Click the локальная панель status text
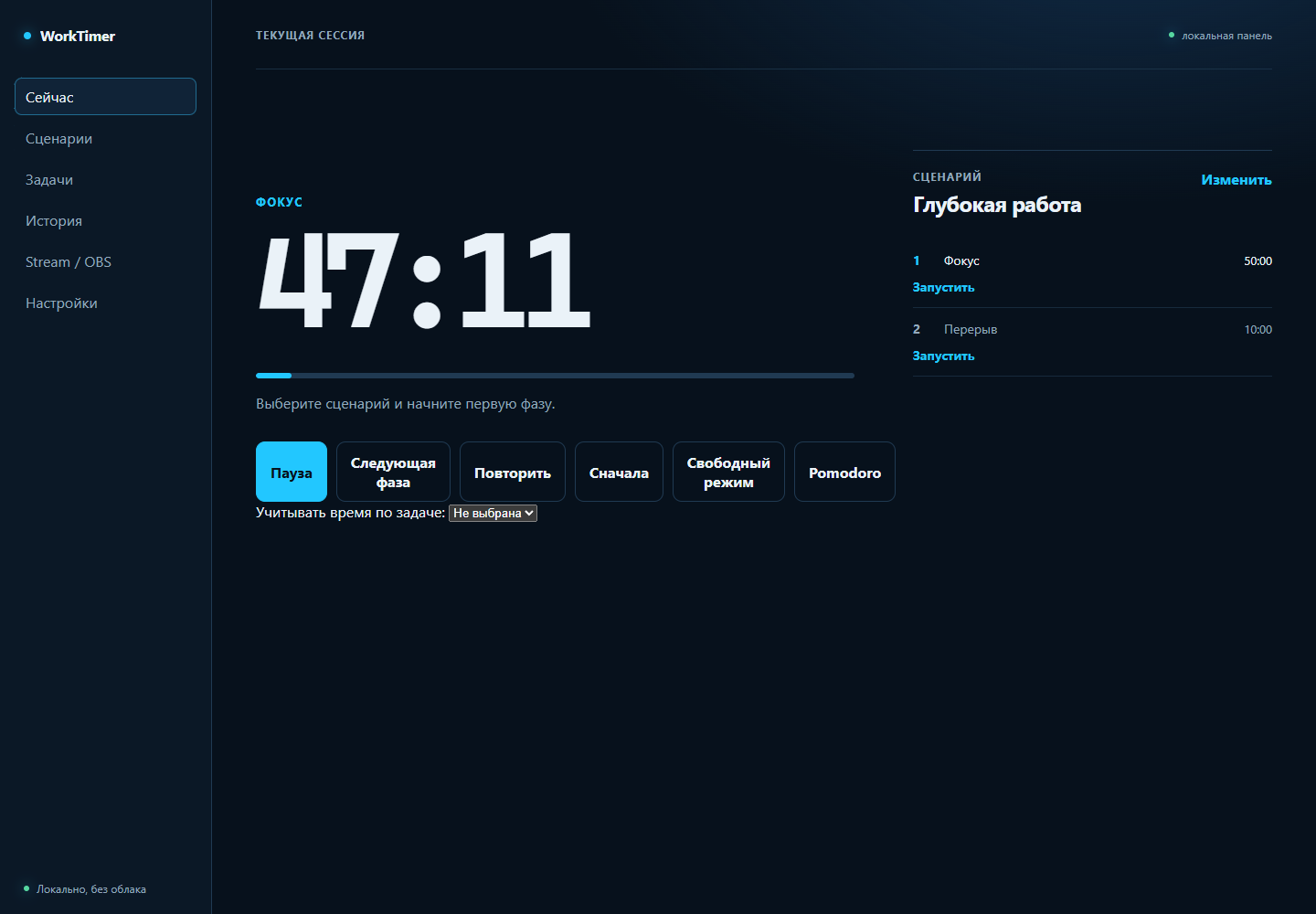 [1226, 36]
